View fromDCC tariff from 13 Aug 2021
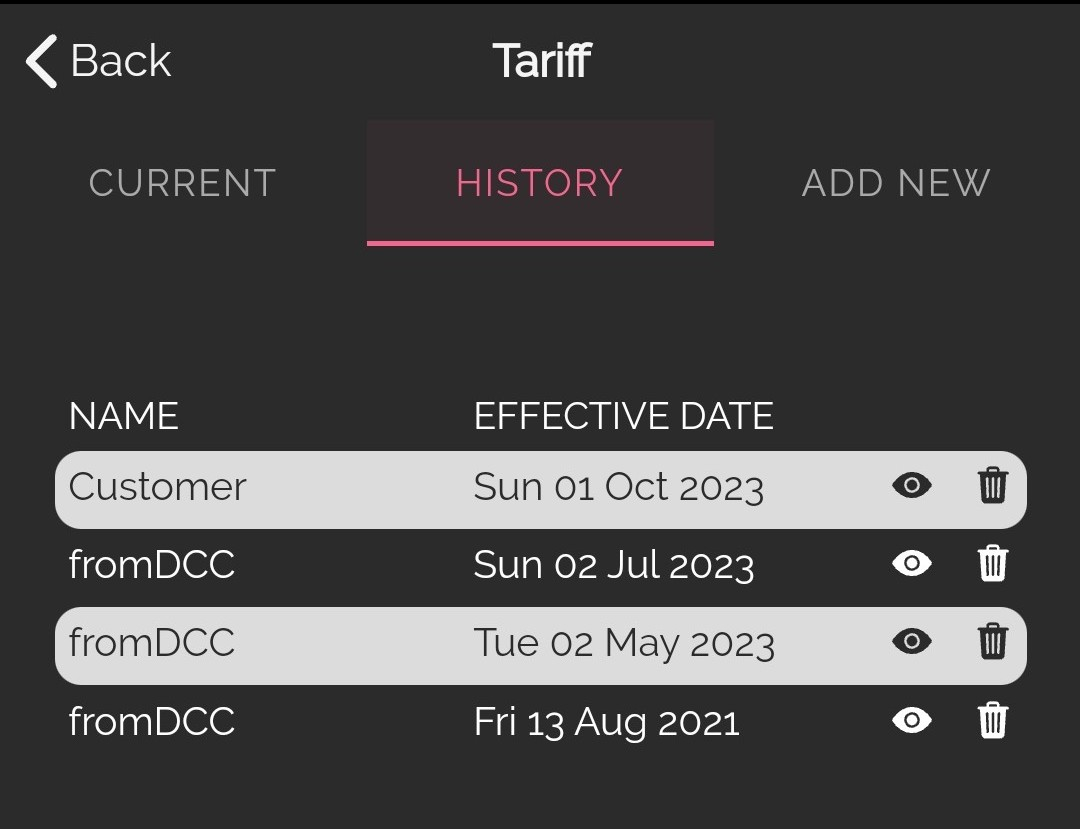The width and height of the screenshot is (1080, 829). pyautogui.click(x=912, y=720)
